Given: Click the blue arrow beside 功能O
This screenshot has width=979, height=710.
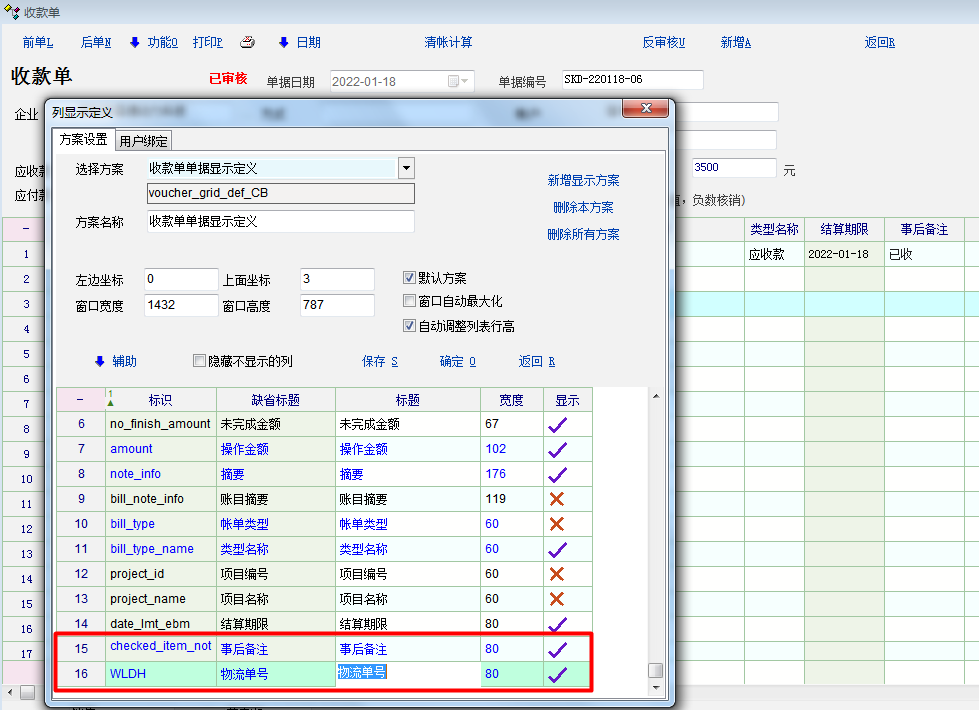Looking at the screenshot, I should coord(135,42).
